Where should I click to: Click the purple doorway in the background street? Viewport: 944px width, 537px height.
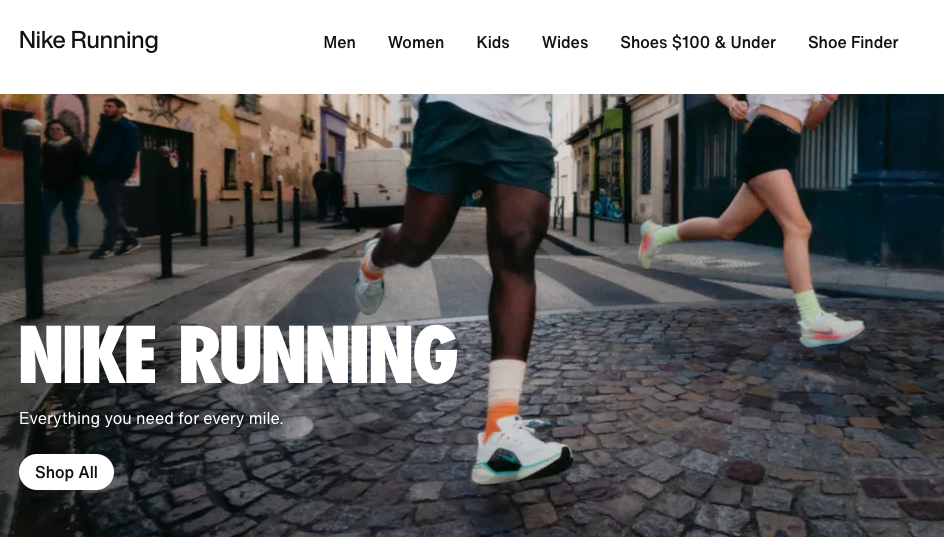click(334, 140)
